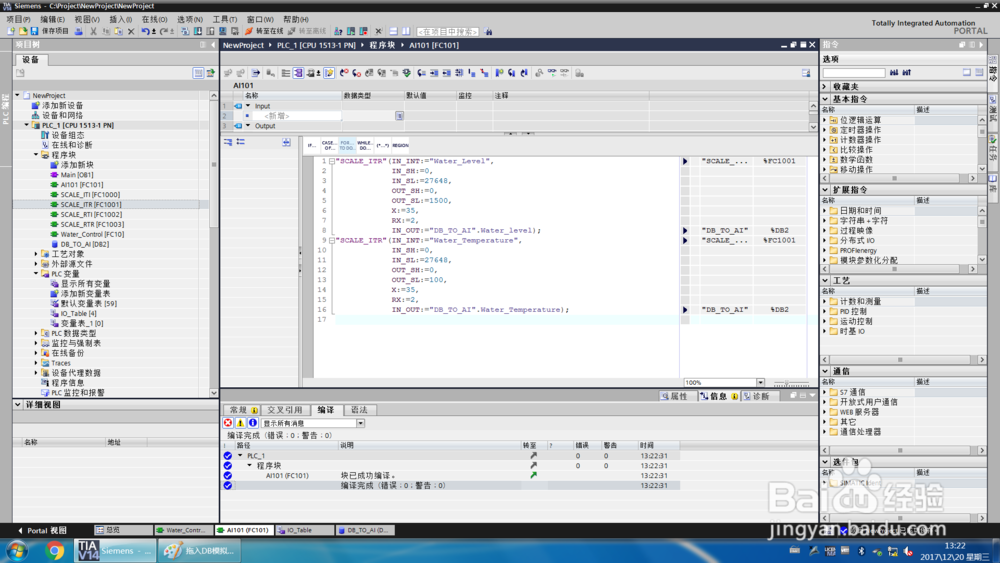1000x563 pixels.
Task: Open the 在线(O) menu
Action: (154, 19)
